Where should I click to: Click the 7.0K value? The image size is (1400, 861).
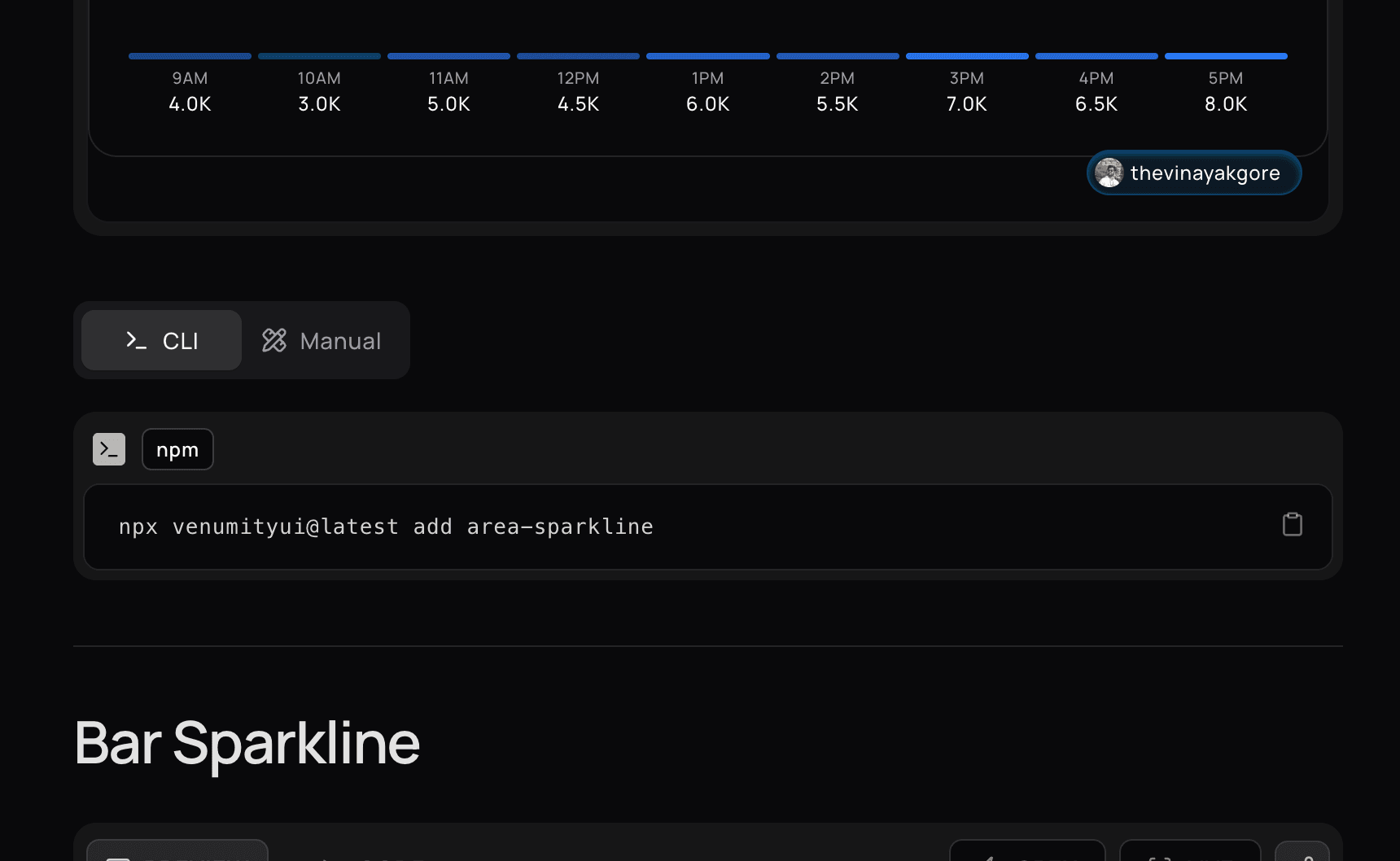click(x=967, y=104)
